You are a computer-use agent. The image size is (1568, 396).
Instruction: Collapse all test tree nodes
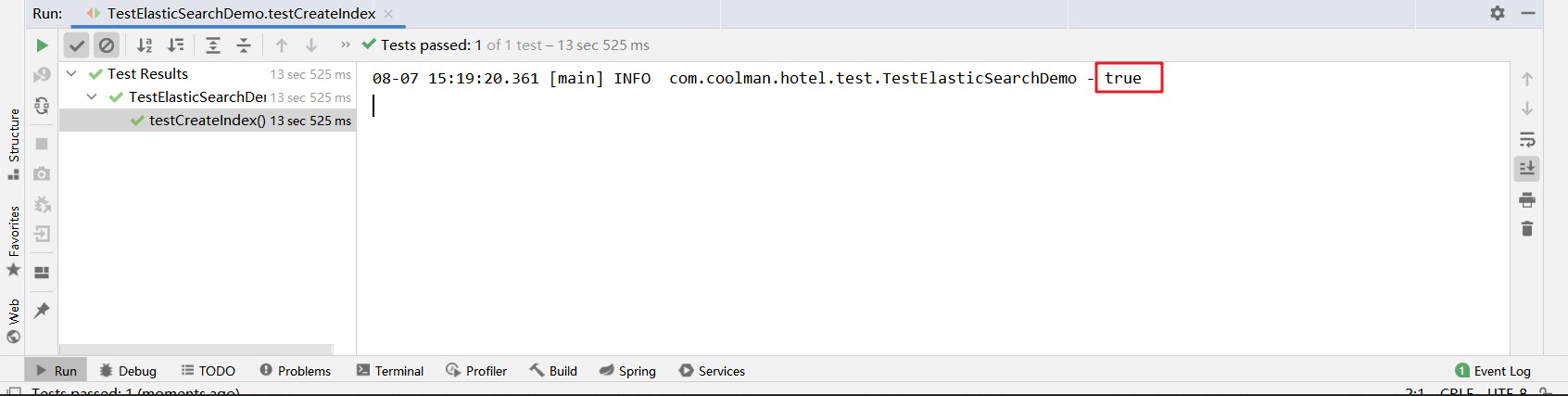coord(244,45)
